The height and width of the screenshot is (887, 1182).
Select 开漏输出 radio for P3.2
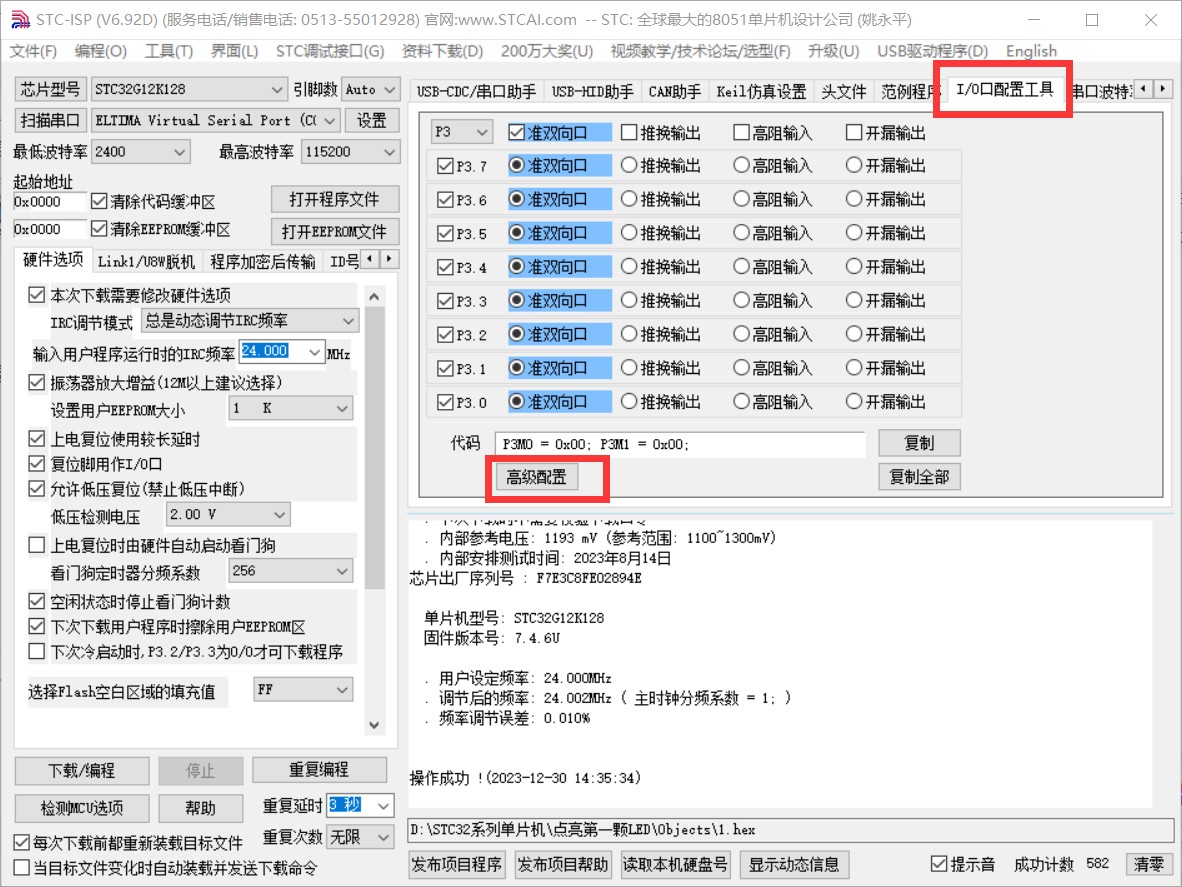click(x=854, y=334)
